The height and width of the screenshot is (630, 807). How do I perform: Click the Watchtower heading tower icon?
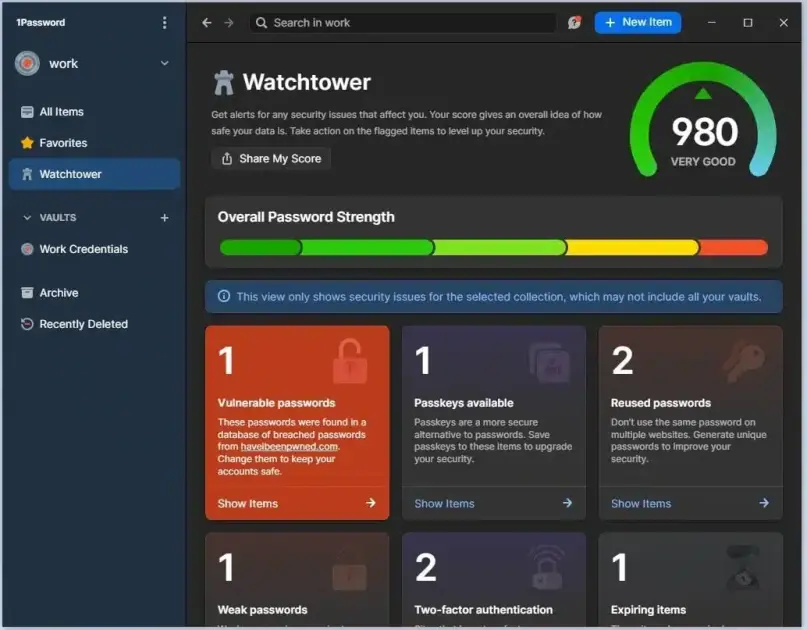(x=224, y=83)
